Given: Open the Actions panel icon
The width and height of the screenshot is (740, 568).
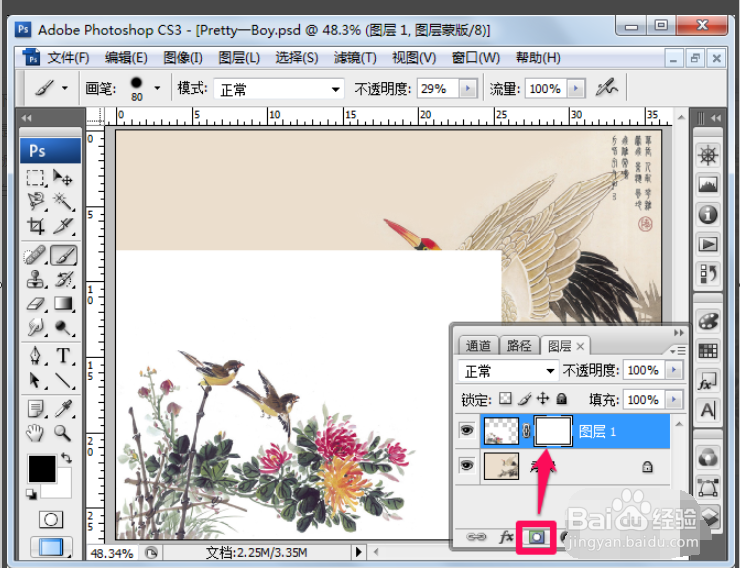Looking at the screenshot, I should click(x=708, y=244).
